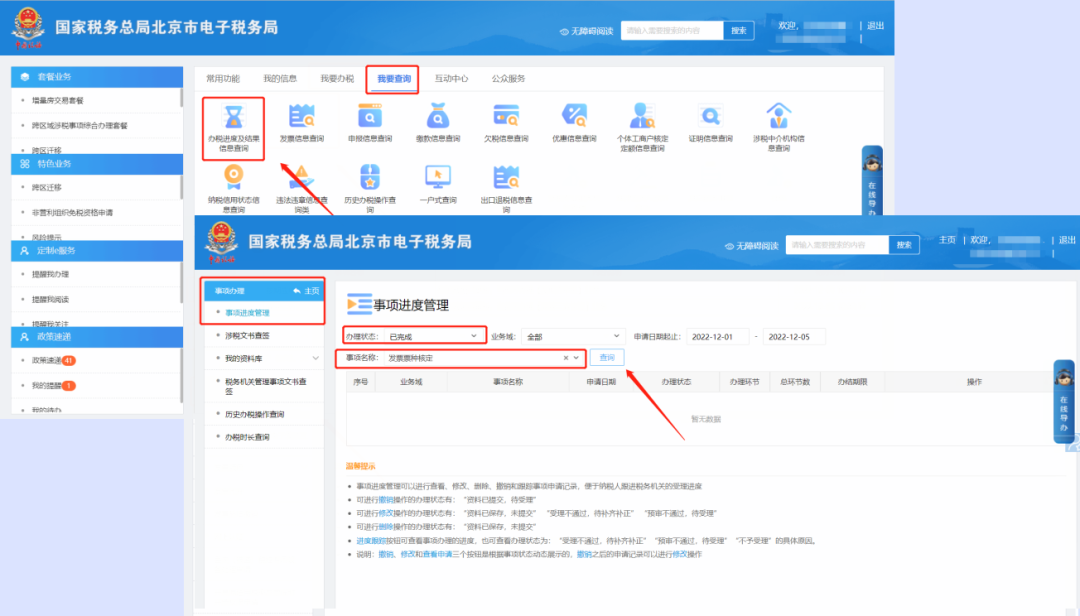Viewport: 1080px width, 616px height.
Task: Click the tax bureau emblem on the 事项进度管理 page
Action: click(221, 241)
